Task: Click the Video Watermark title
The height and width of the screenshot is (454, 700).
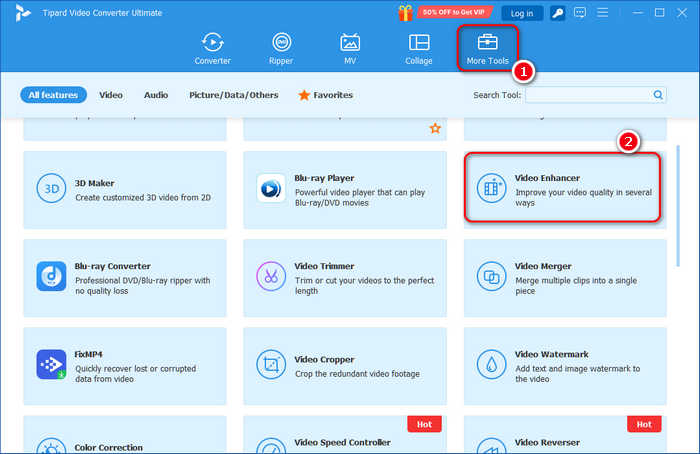Action: [552, 354]
